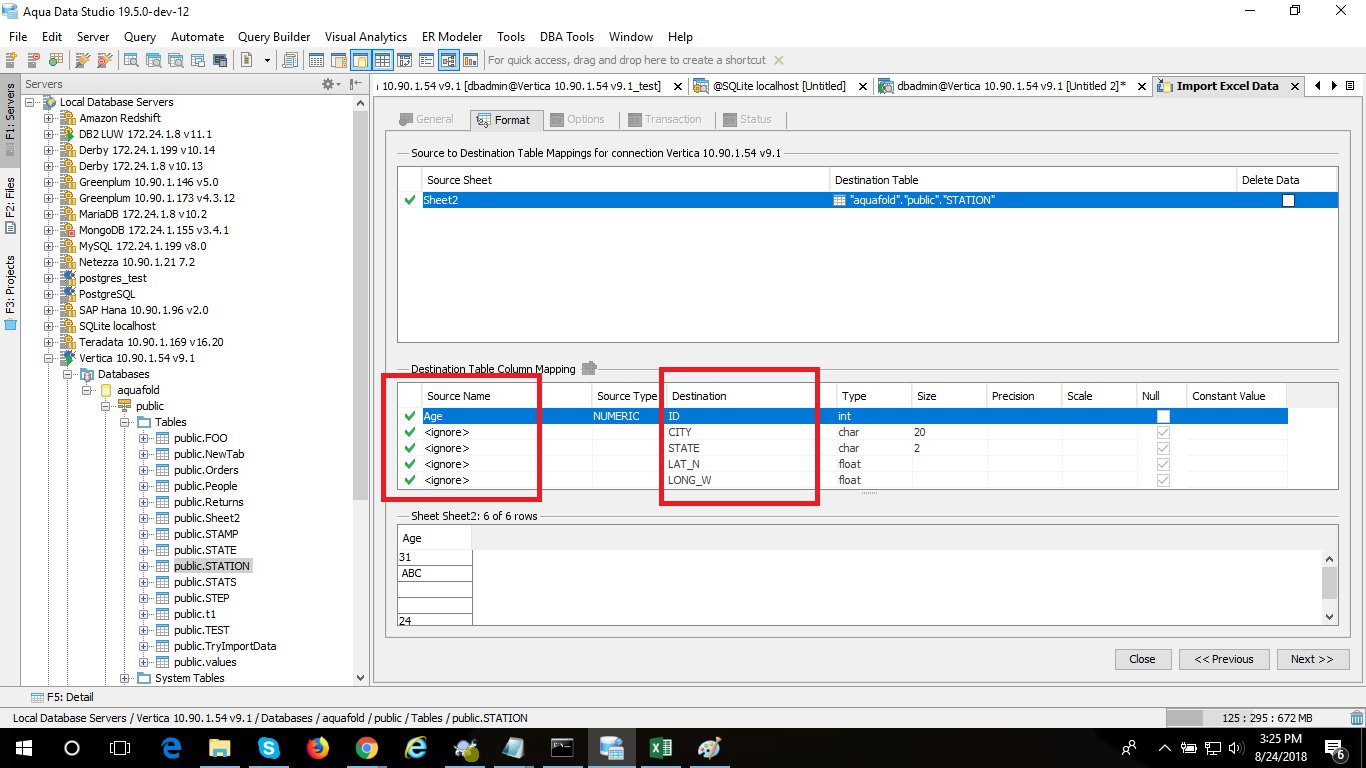1366x768 pixels.
Task: Click the ABC cell in the sheet preview
Action: click(435, 574)
